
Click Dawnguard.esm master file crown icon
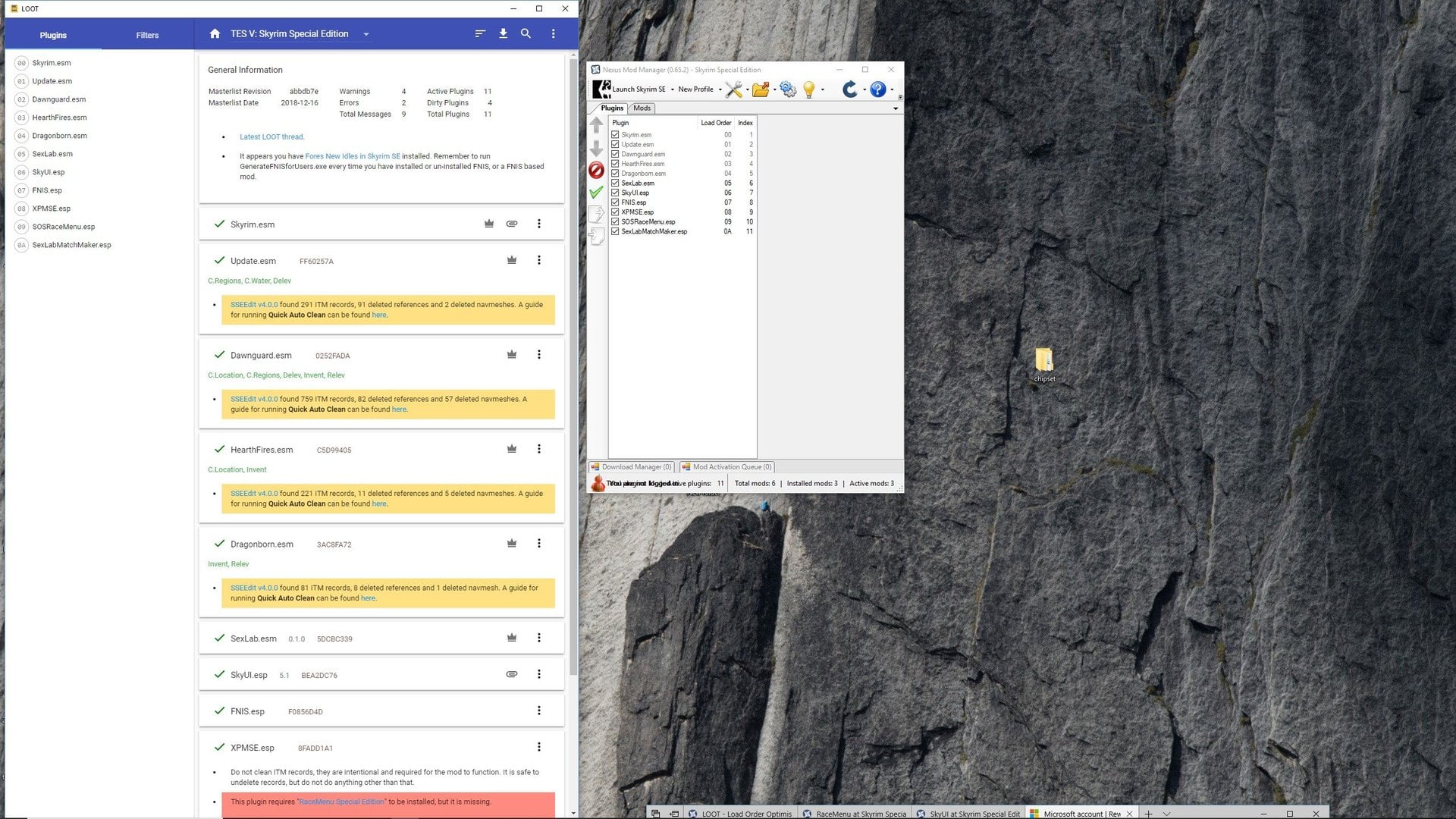(x=512, y=354)
